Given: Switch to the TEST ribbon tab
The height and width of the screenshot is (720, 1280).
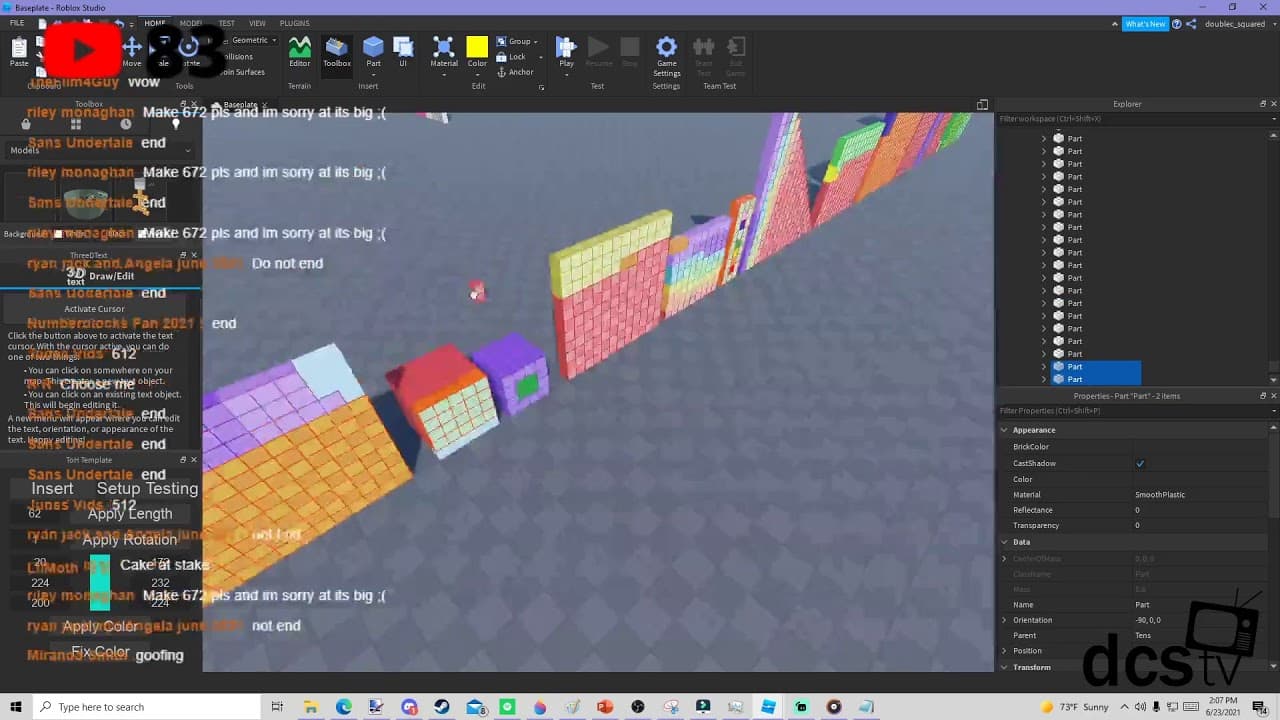Looking at the screenshot, I should 227,23.
